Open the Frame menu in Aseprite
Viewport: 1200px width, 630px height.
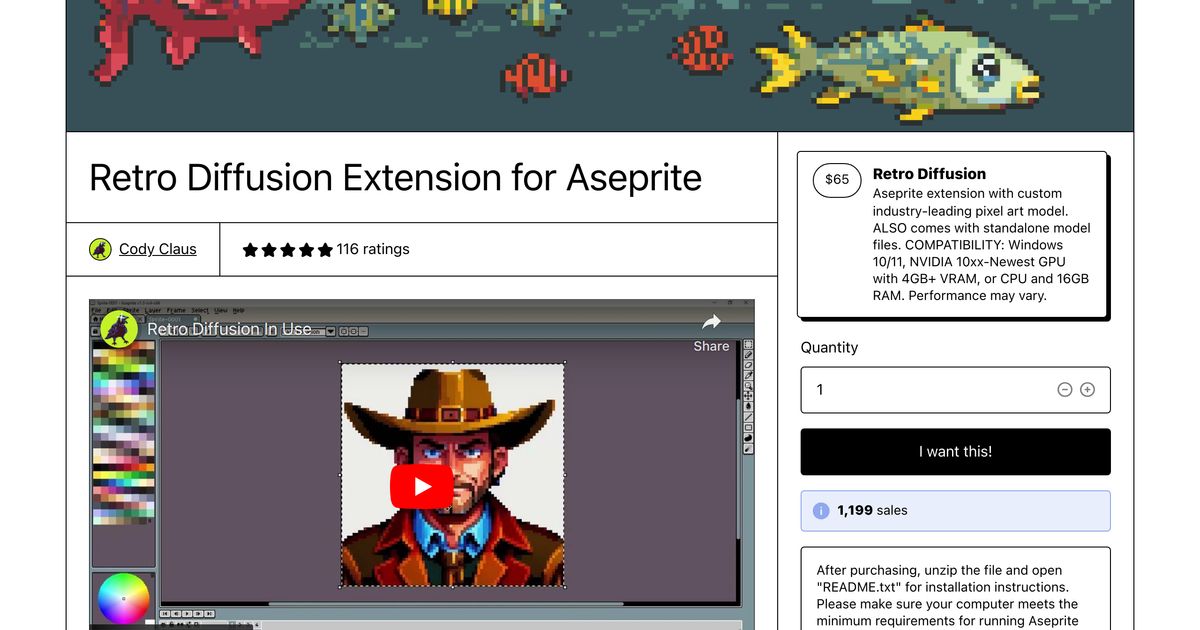click(x=176, y=310)
